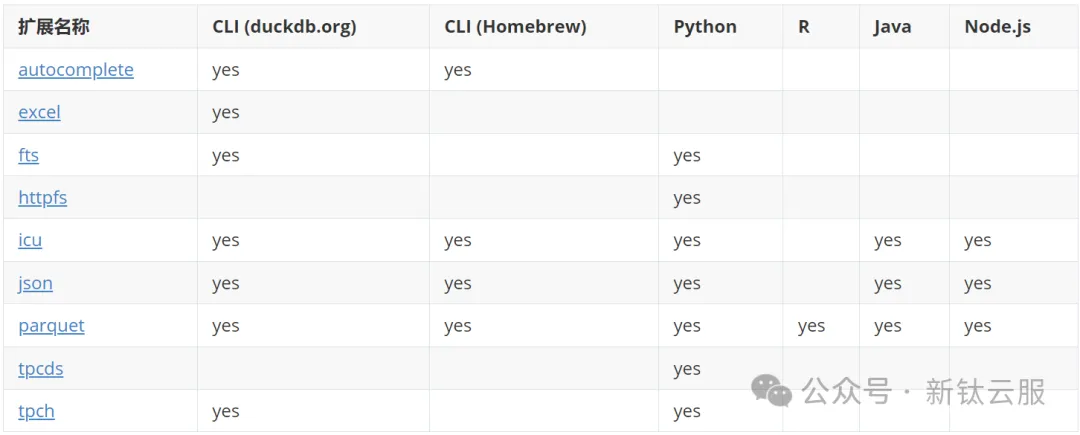Click the yes cell for parquet under R
Image resolution: width=1080 pixels, height=435 pixels.
tap(811, 326)
